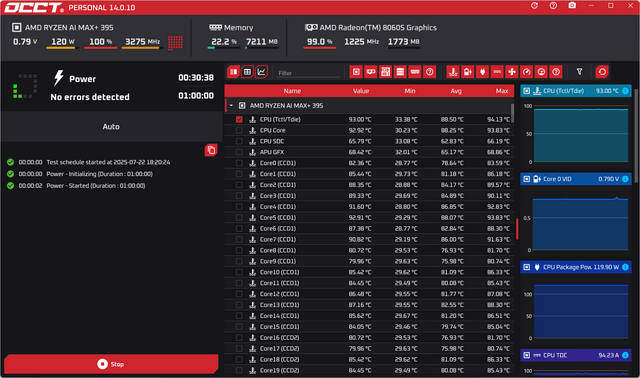Filter sensors by current type
Image resolution: width=640 pixels, height=378 pixels.
click(497, 72)
